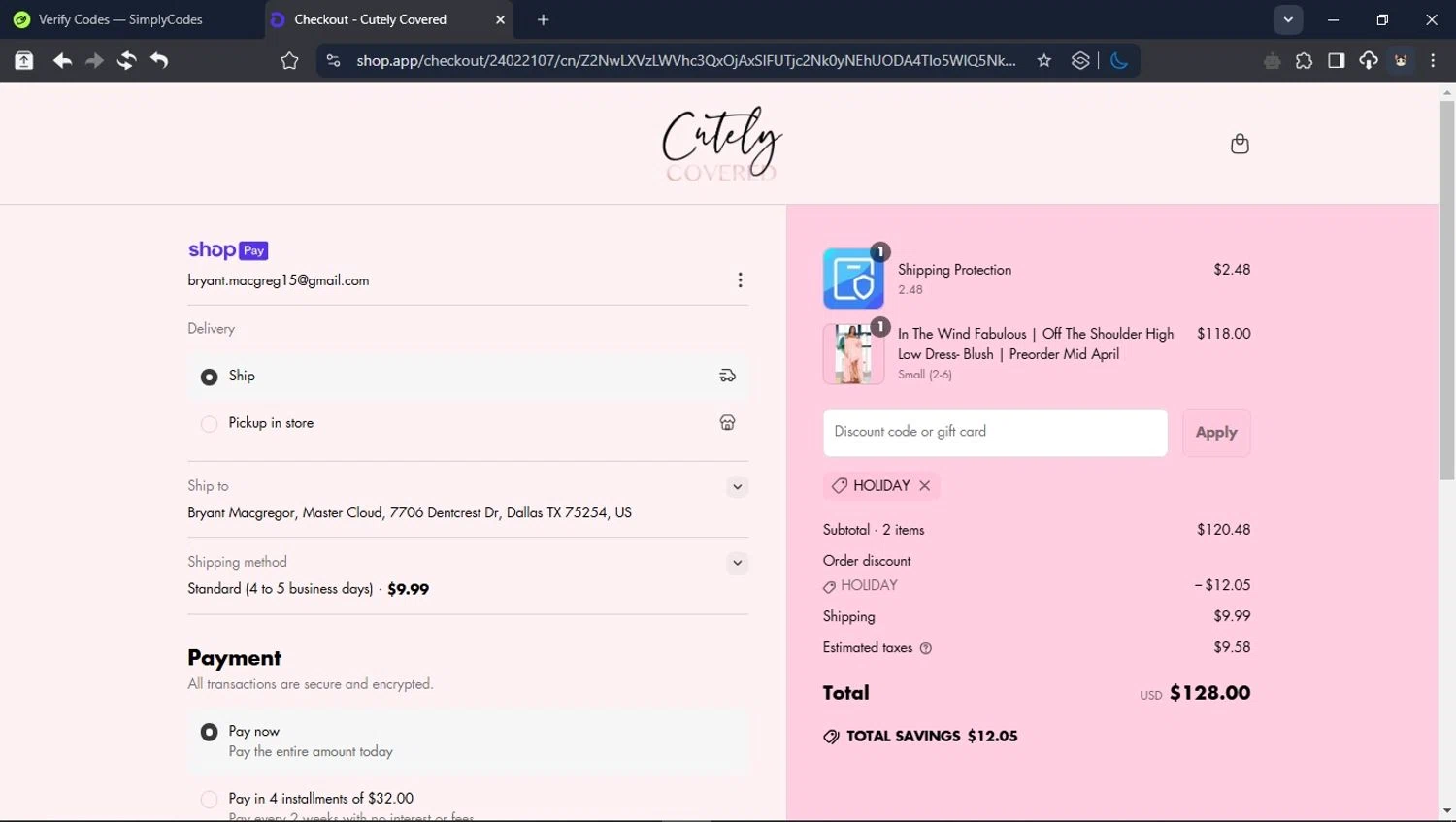Click the Cutely Covered logo
The height and width of the screenshot is (822, 1456).
pos(721,144)
